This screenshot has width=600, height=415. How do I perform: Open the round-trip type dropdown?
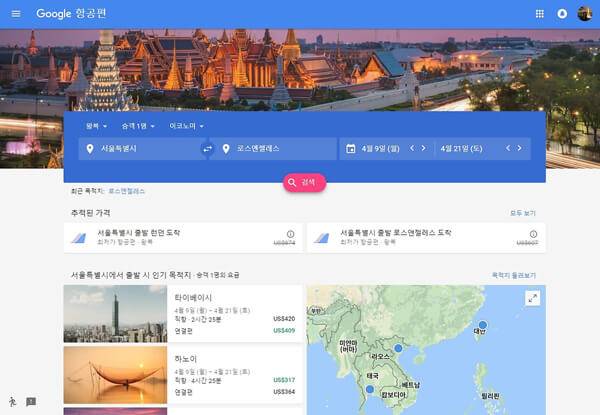[x=96, y=126]
